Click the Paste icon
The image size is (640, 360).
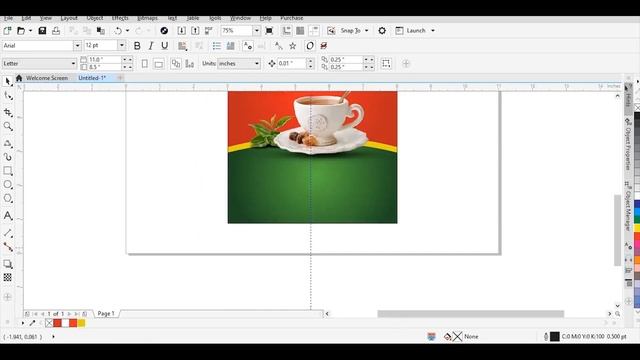coord(100,31)
